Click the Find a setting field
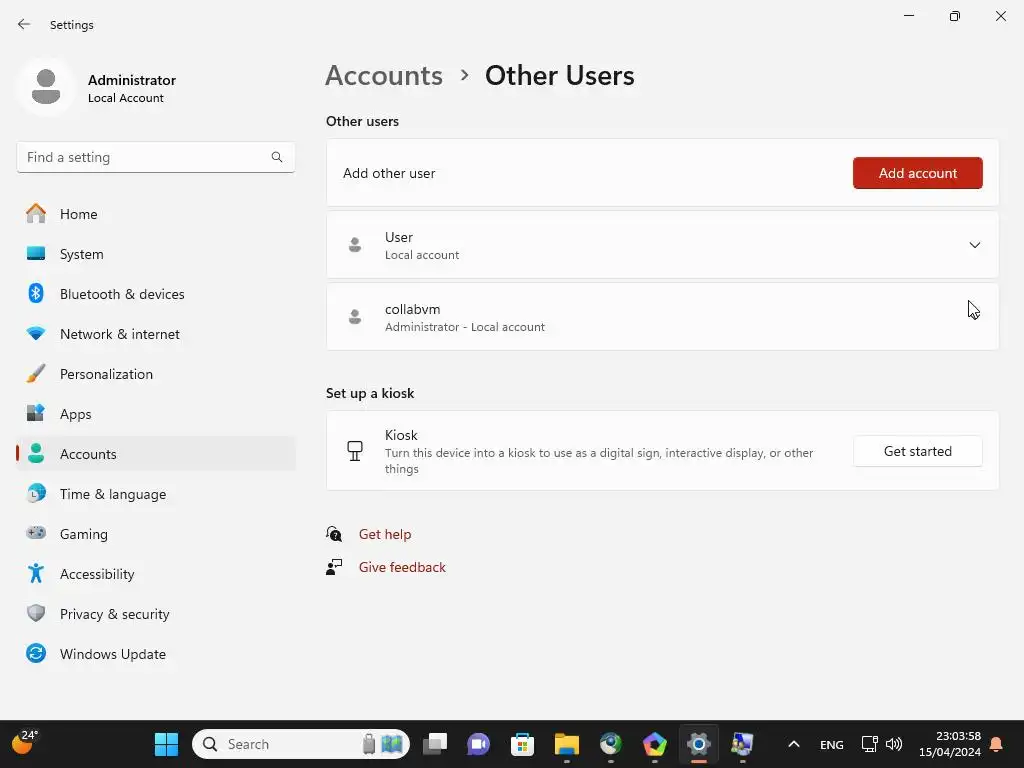The image size is (1024, 768). (x=155, y=157)
